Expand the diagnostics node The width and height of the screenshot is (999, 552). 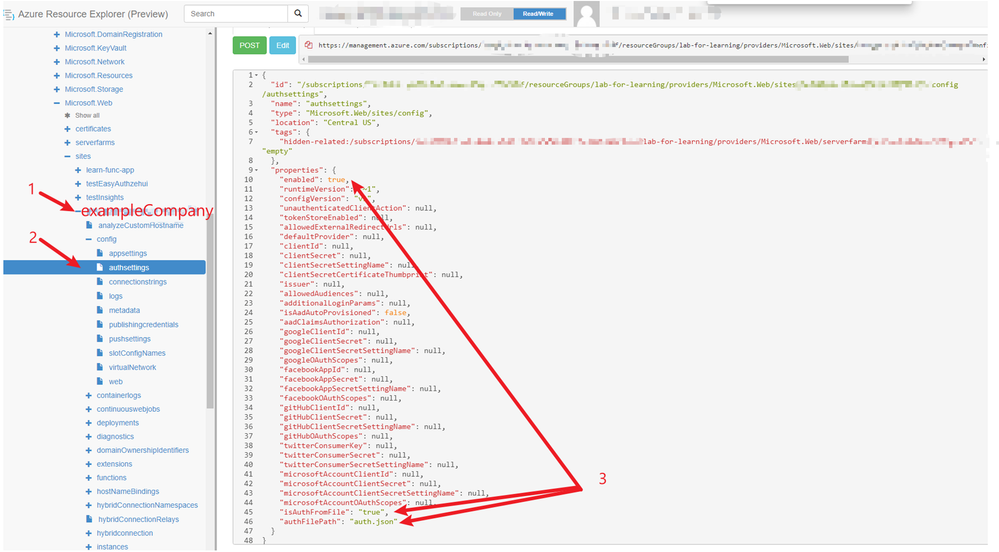point(89,437)
